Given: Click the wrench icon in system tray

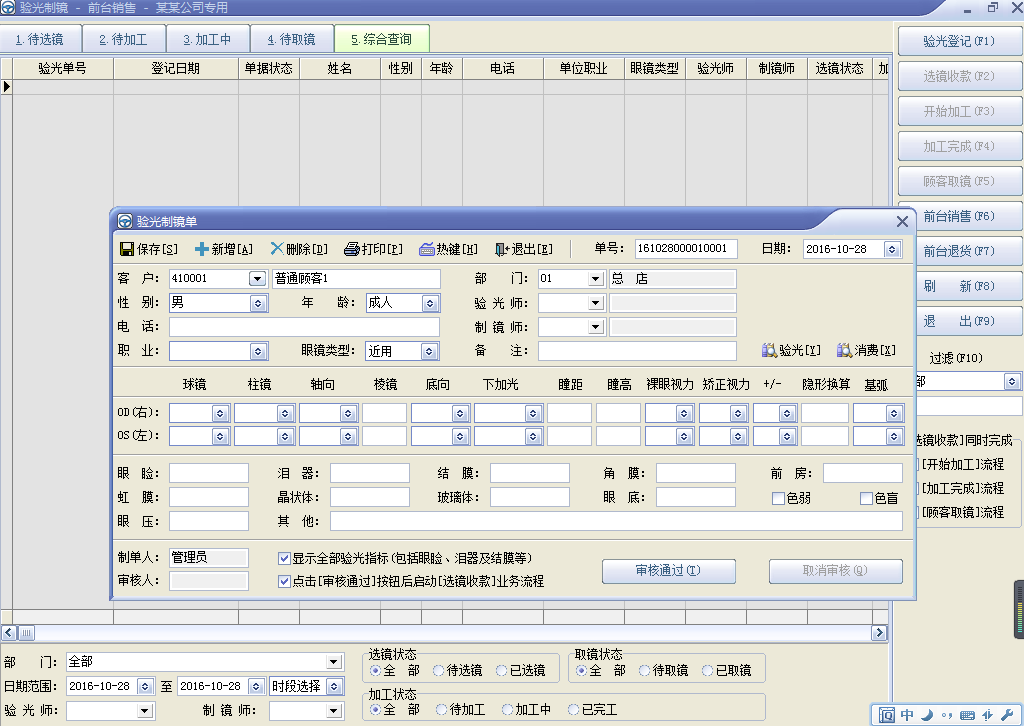Looking at the screenshot, I should pyautogui.click(x=1007, y=715).
